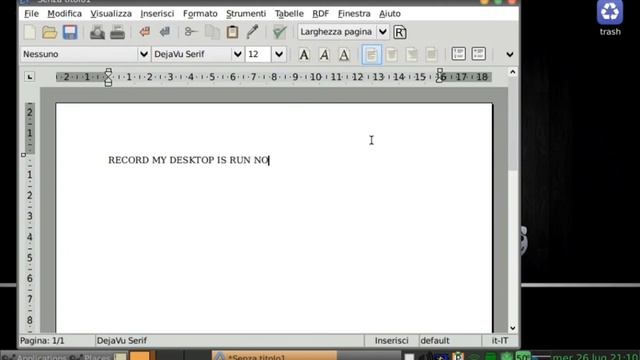Select justified text alignment
Screen dimensions: 640x360
point(431,54)
